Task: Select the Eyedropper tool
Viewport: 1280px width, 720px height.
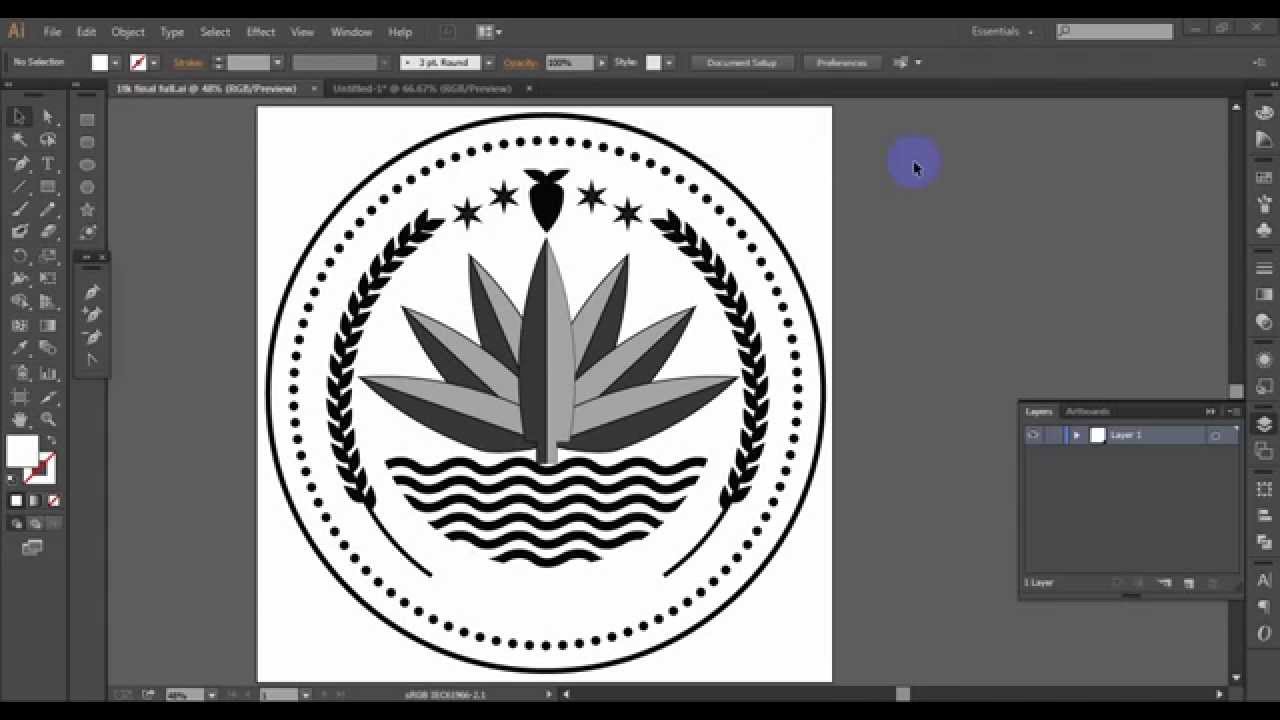Action: coord(19,348)
